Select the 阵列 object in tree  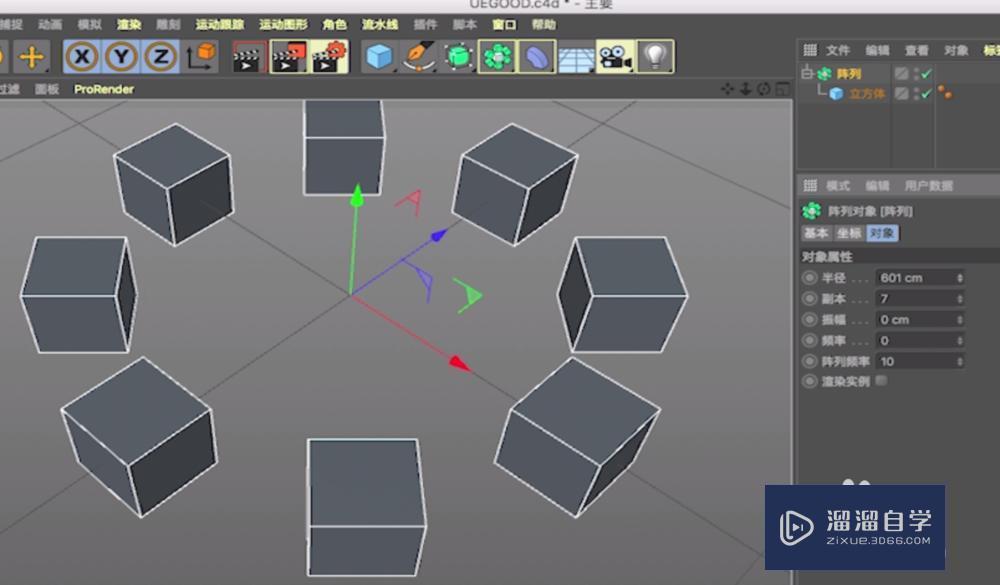tap(849, 74)
